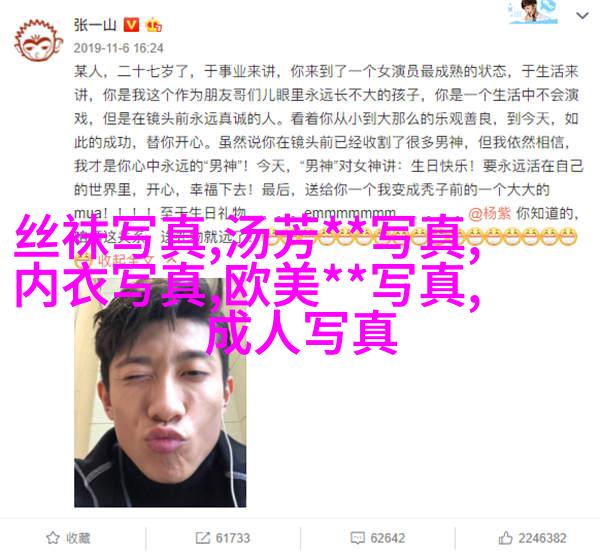Enlarge the attached selfie photo

coord(160,392)
